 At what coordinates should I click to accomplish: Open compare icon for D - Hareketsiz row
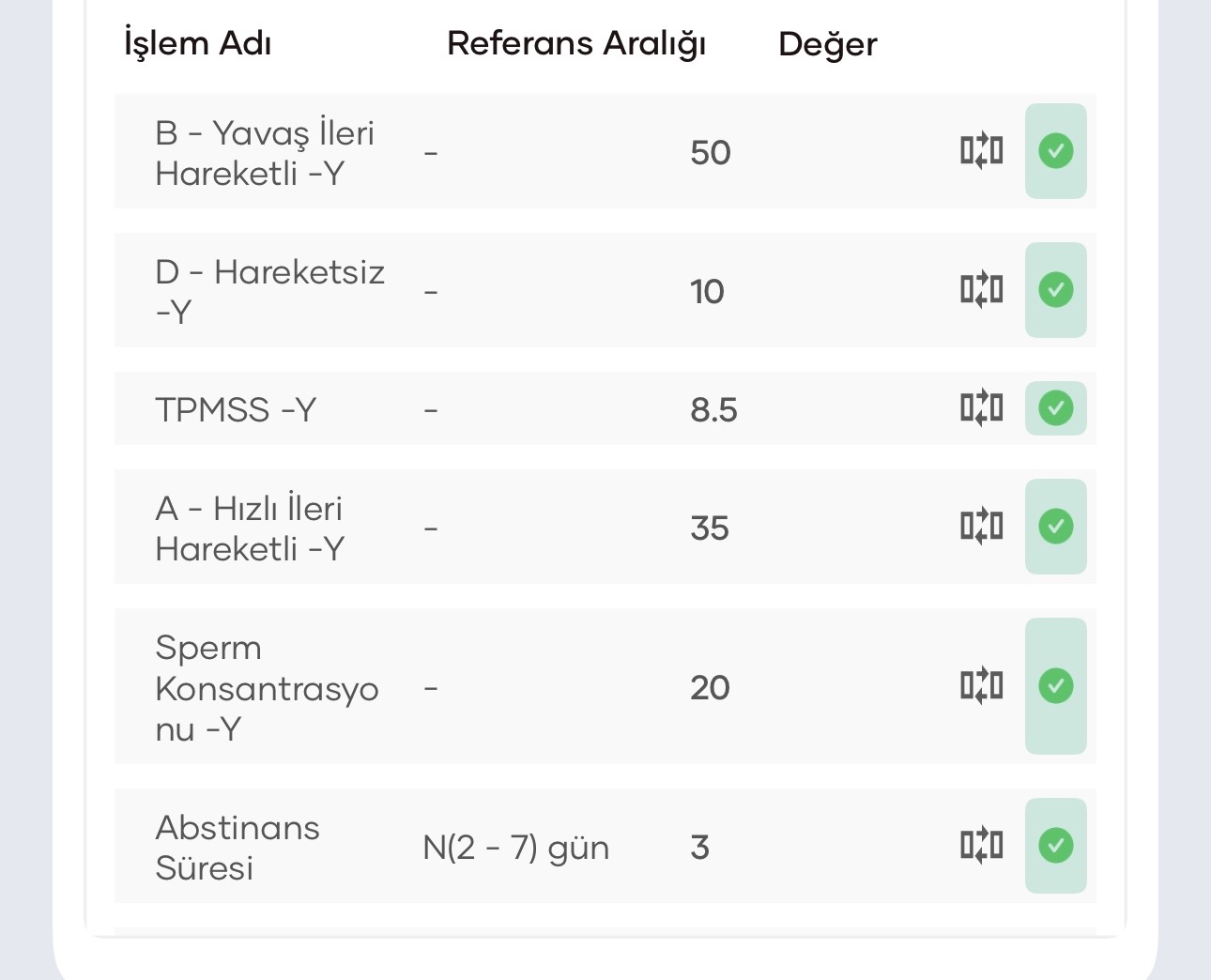[x=981, y=290]
